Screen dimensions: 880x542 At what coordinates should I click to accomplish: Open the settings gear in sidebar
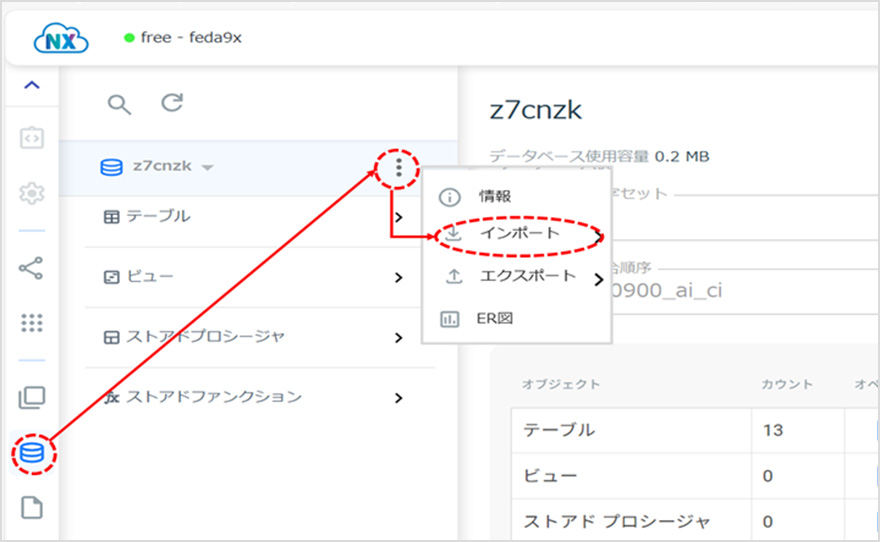point(32,193)
